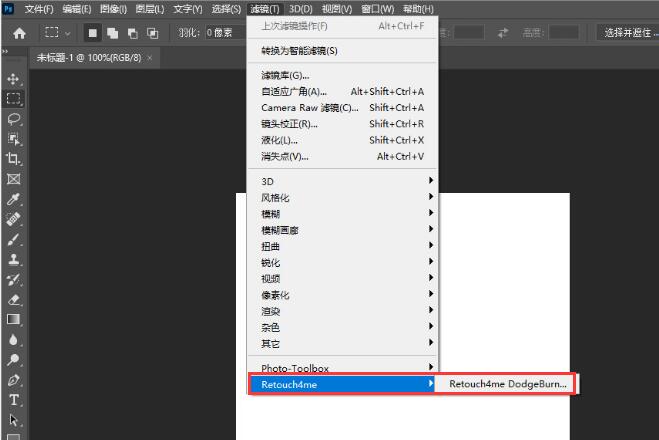Click the Home icon in the options bar
This screenshot has height=440, width=659.
(x=19, y=33)
